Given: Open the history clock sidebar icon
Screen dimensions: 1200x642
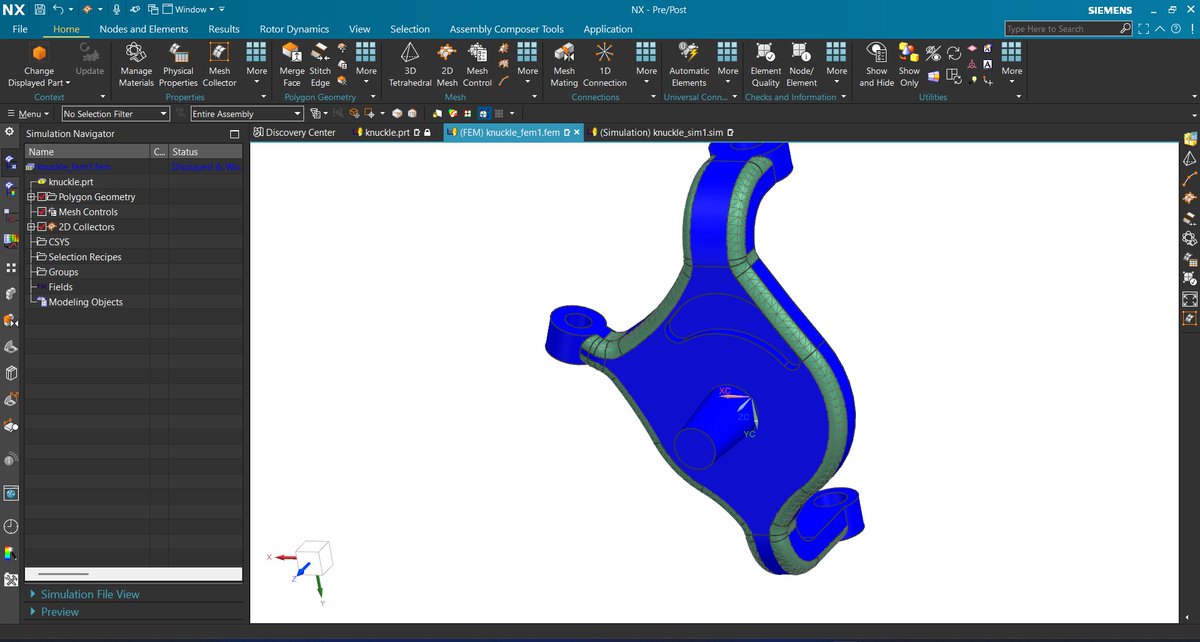Looking at the screenshot, I should [11, 526].
